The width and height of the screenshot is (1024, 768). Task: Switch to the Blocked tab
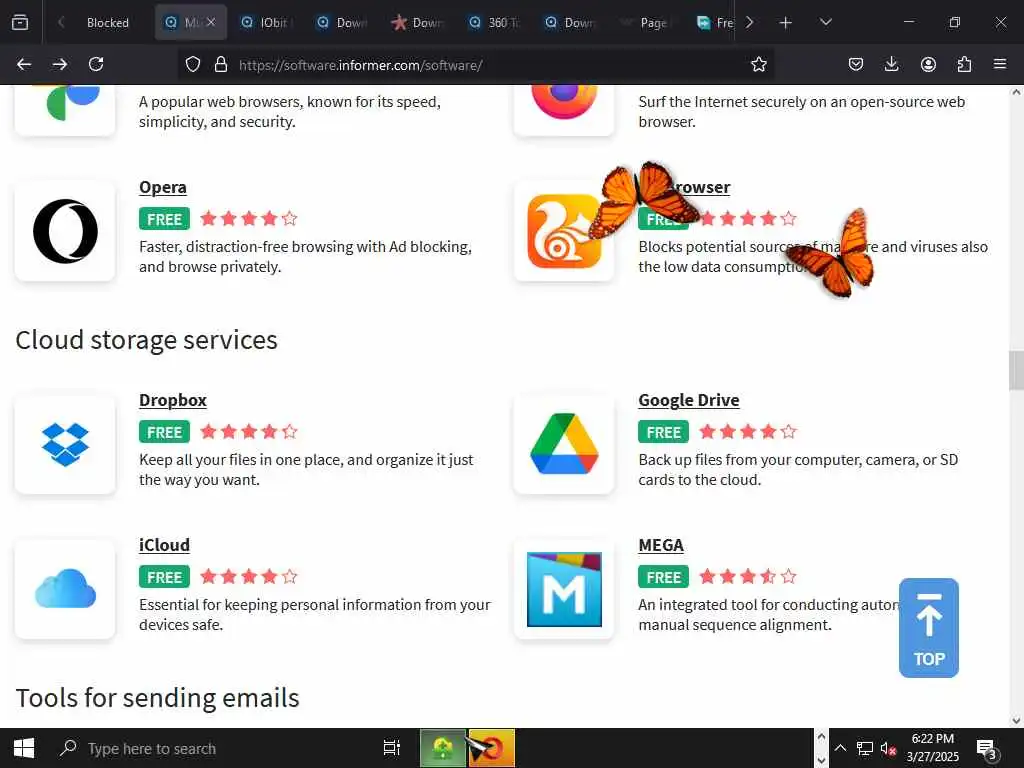point(108,23)
